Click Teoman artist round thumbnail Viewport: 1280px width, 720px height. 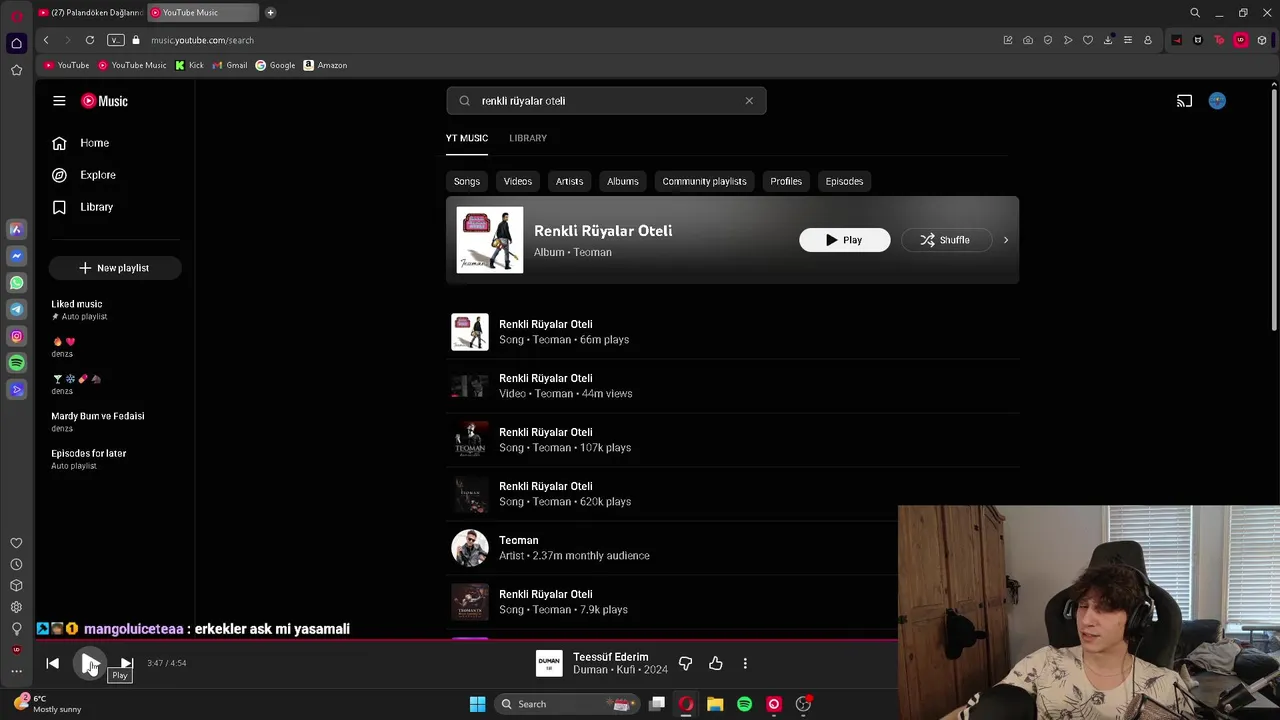[x=470, y=548]
